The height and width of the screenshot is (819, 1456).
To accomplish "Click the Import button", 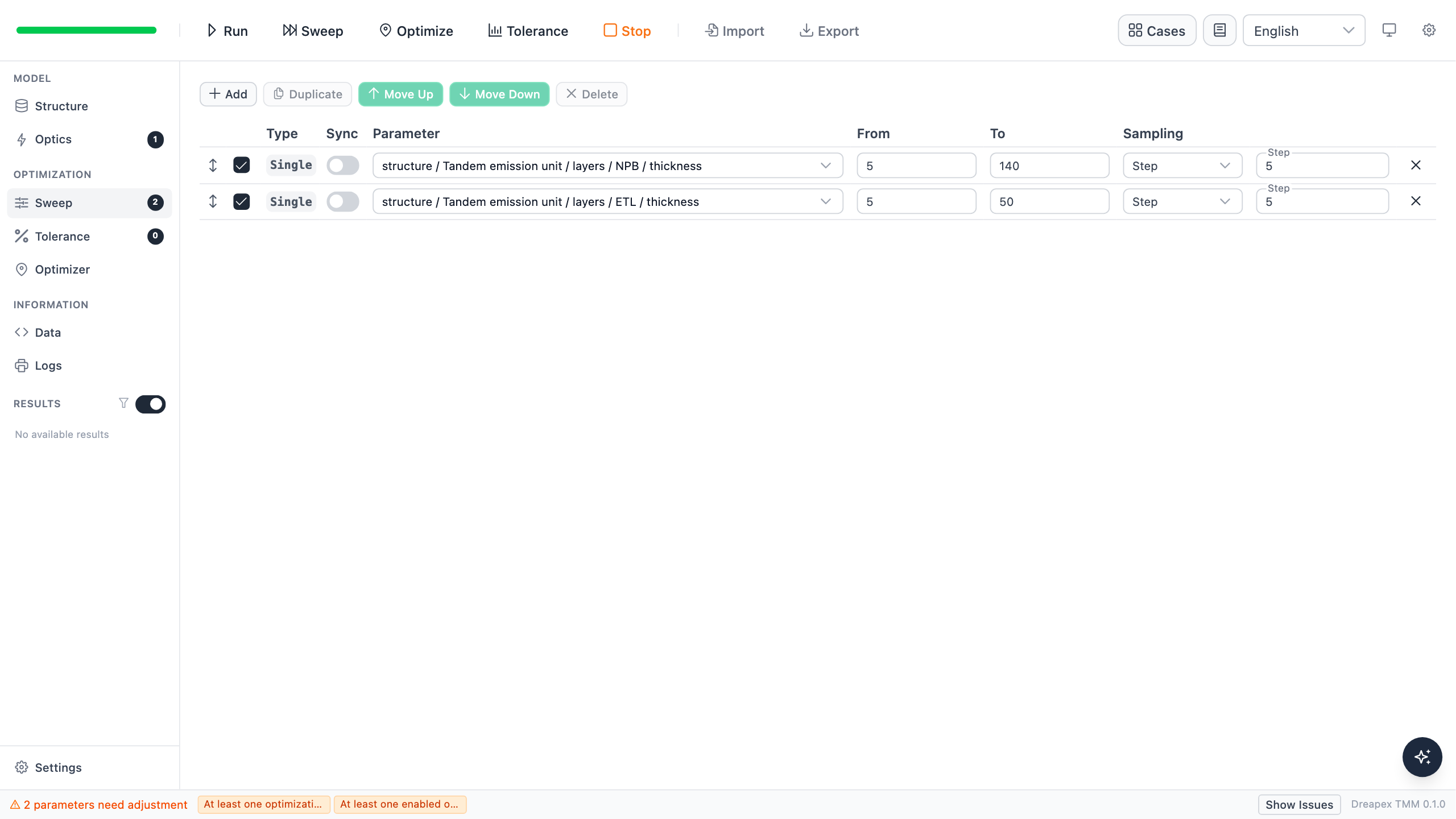I will 734,31.
